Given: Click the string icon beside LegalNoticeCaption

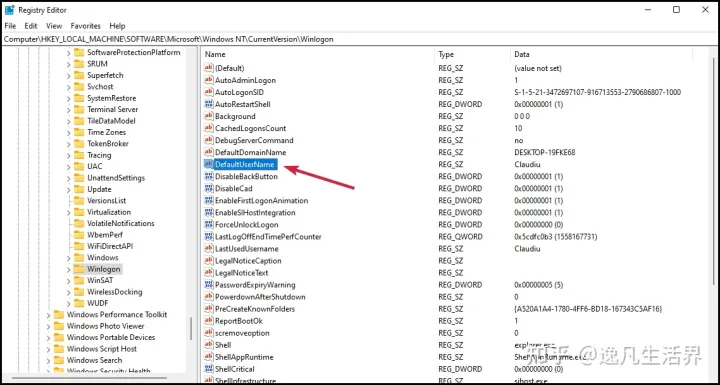Looking at the screenshot, I should click(209, 260).
